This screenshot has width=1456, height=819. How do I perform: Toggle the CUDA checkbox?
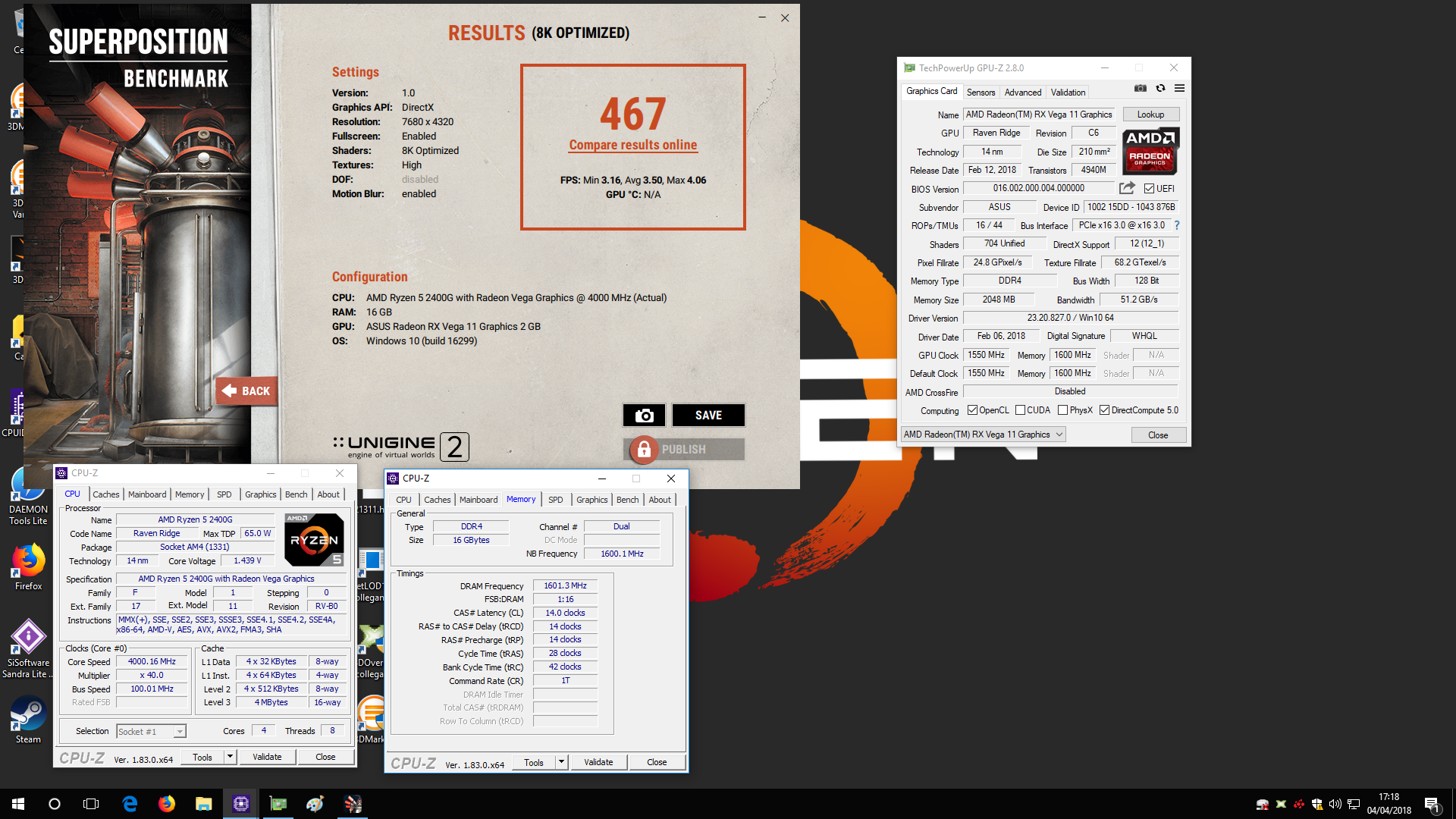[x=1020, y=410]
